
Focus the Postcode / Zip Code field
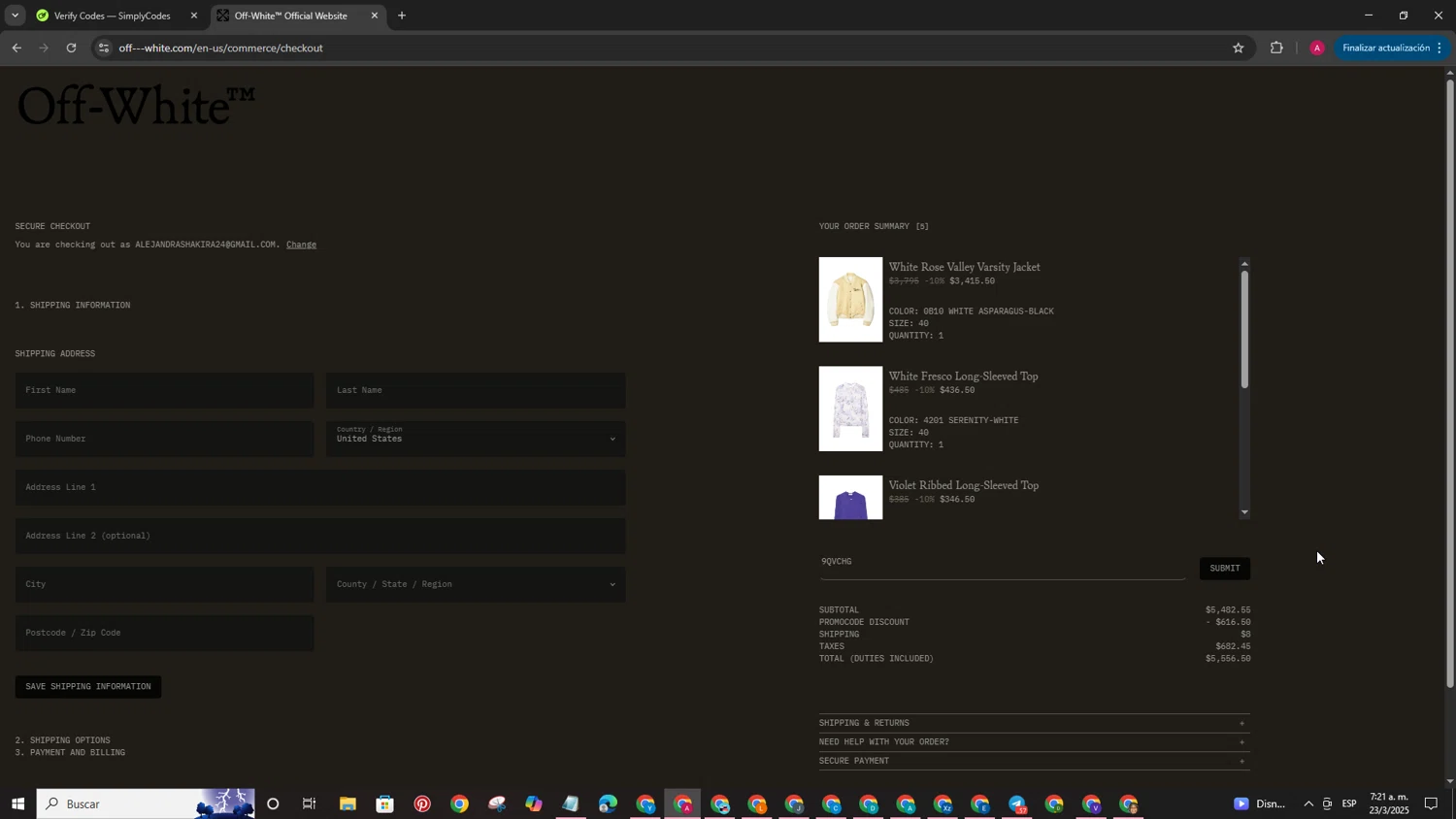pyautogui.click(x=164, y=633)
